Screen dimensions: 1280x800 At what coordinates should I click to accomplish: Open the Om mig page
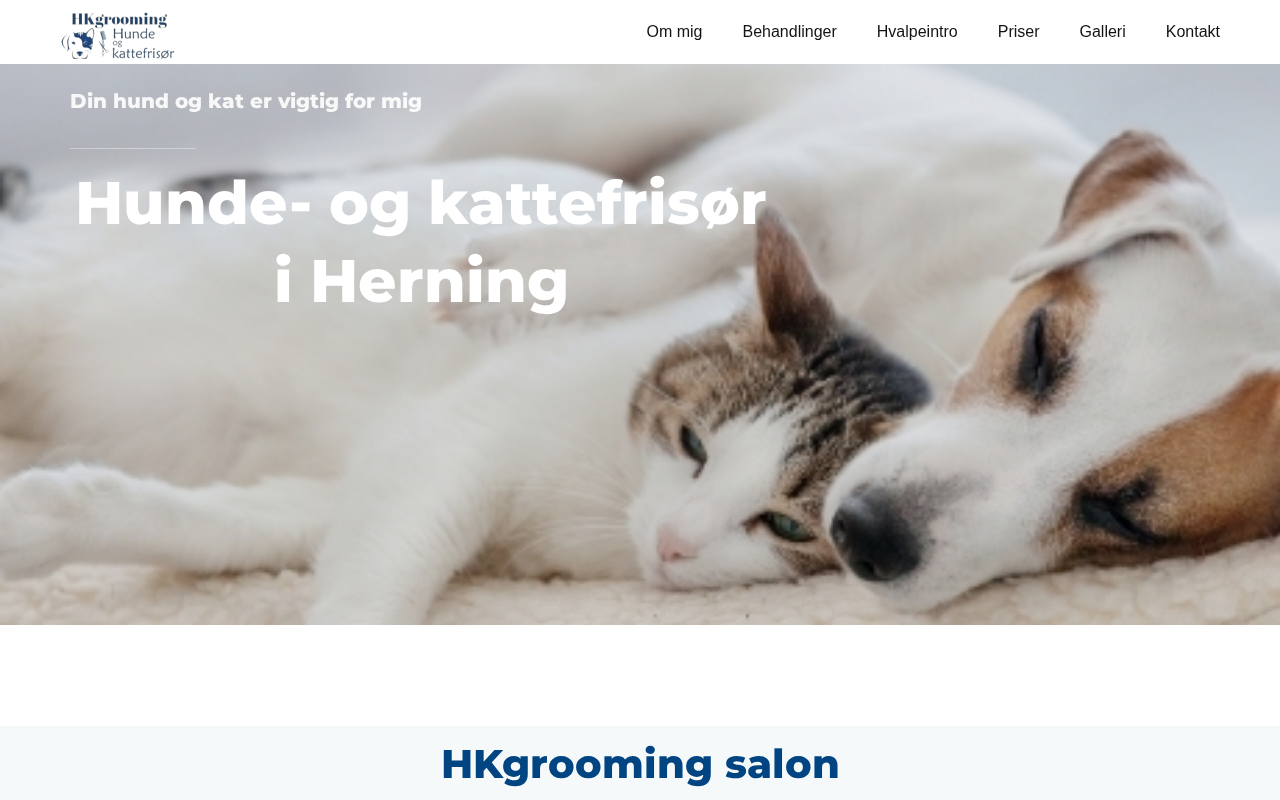674,32
